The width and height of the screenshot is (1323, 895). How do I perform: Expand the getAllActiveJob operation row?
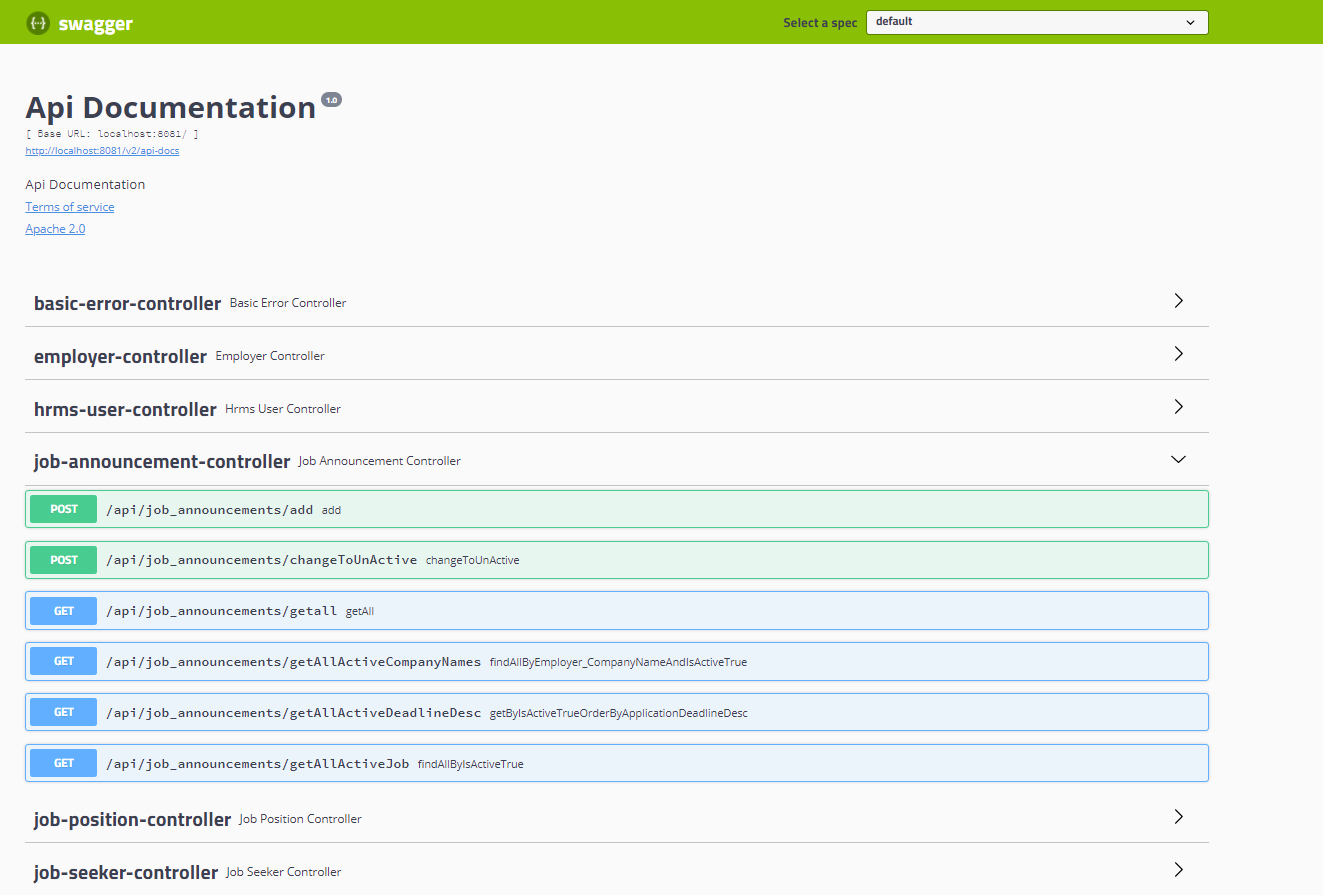(600, 762)
